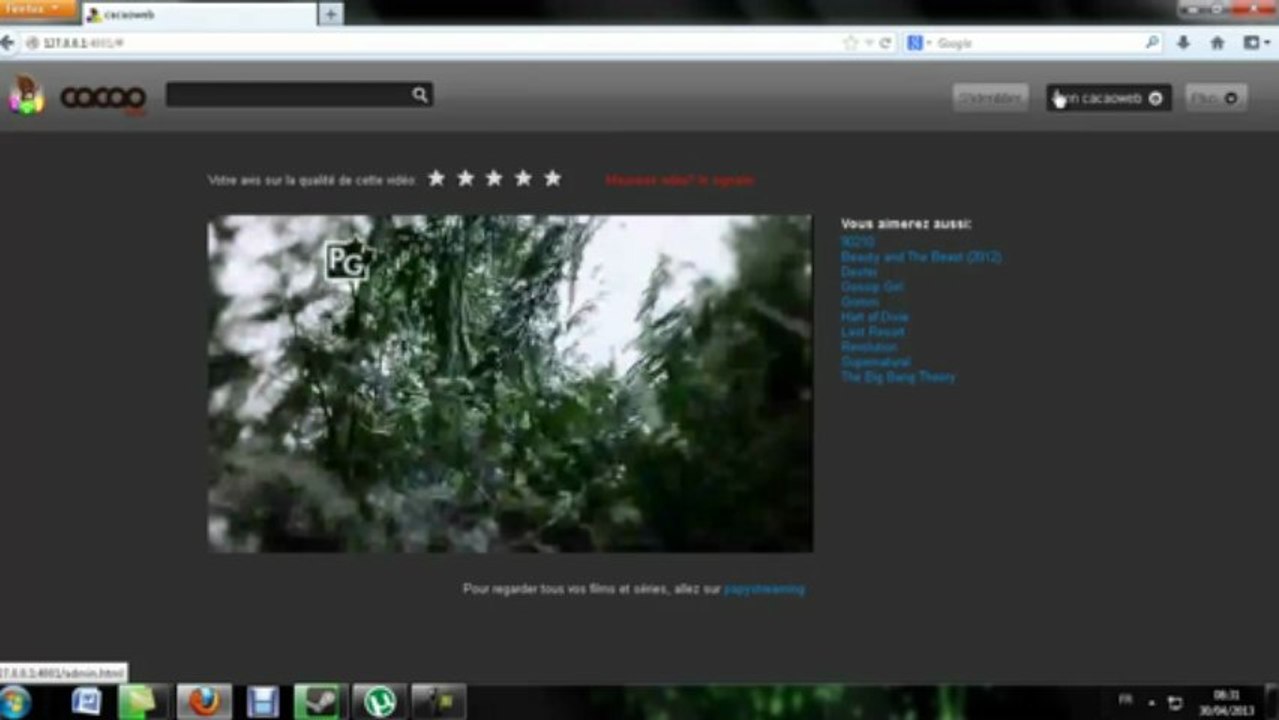This screenshot has height=720, width=1279.
Task: Click the cacaoweb mascot logo
Action: 26,96
